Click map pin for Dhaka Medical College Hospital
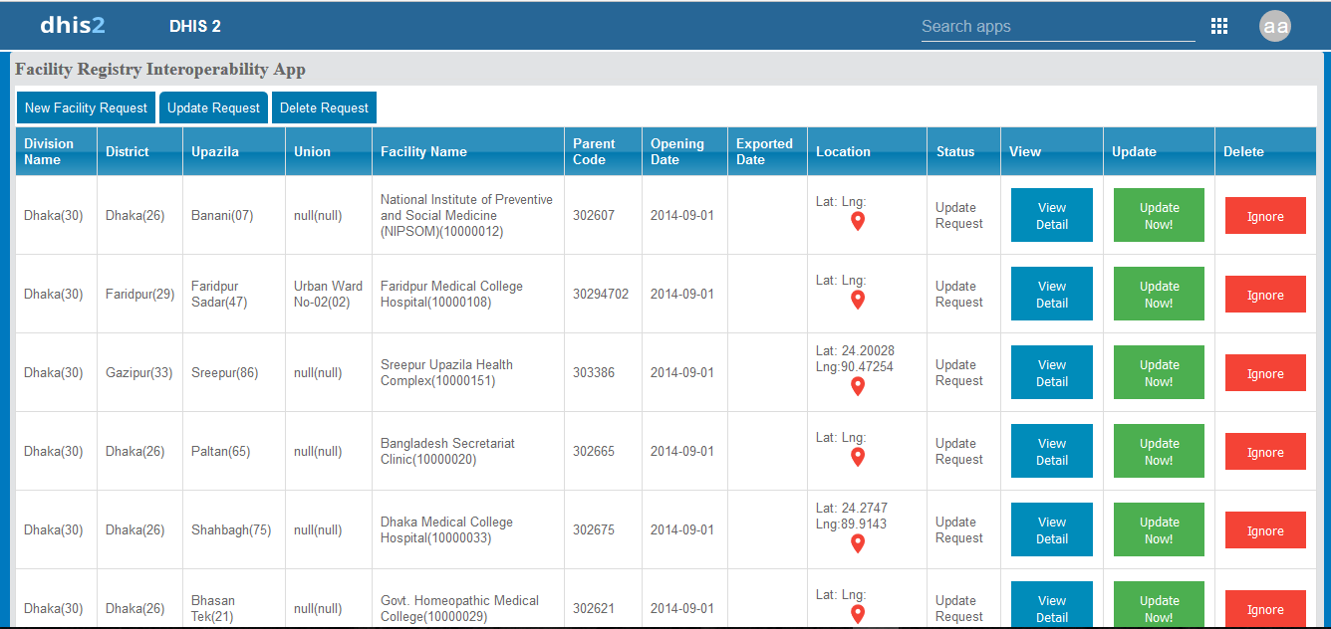The image size is (1331, 629). [857, 543]
